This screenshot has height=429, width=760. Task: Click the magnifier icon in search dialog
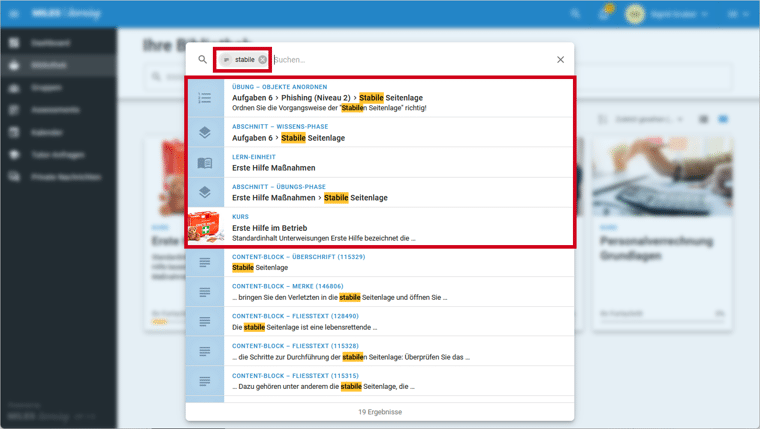tap(203, 60)
